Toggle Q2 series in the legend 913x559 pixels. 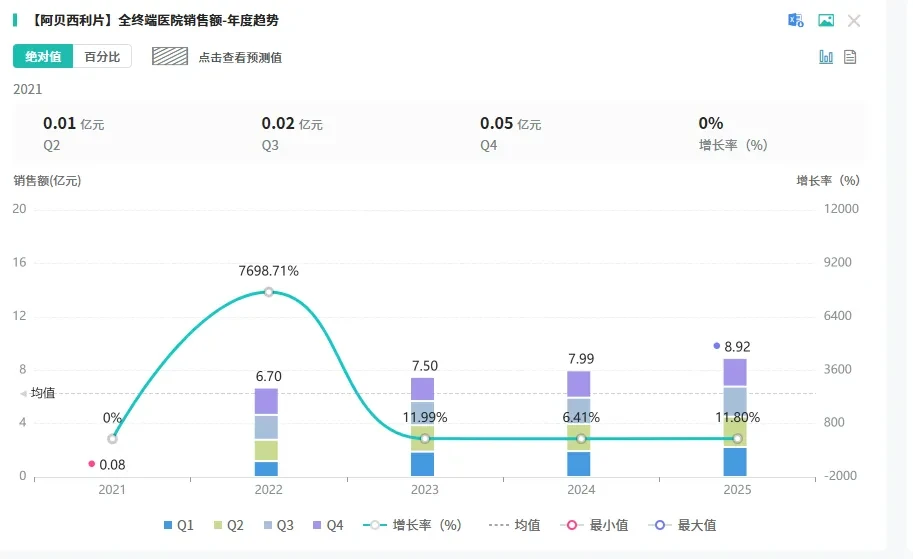tap(228, 525)
